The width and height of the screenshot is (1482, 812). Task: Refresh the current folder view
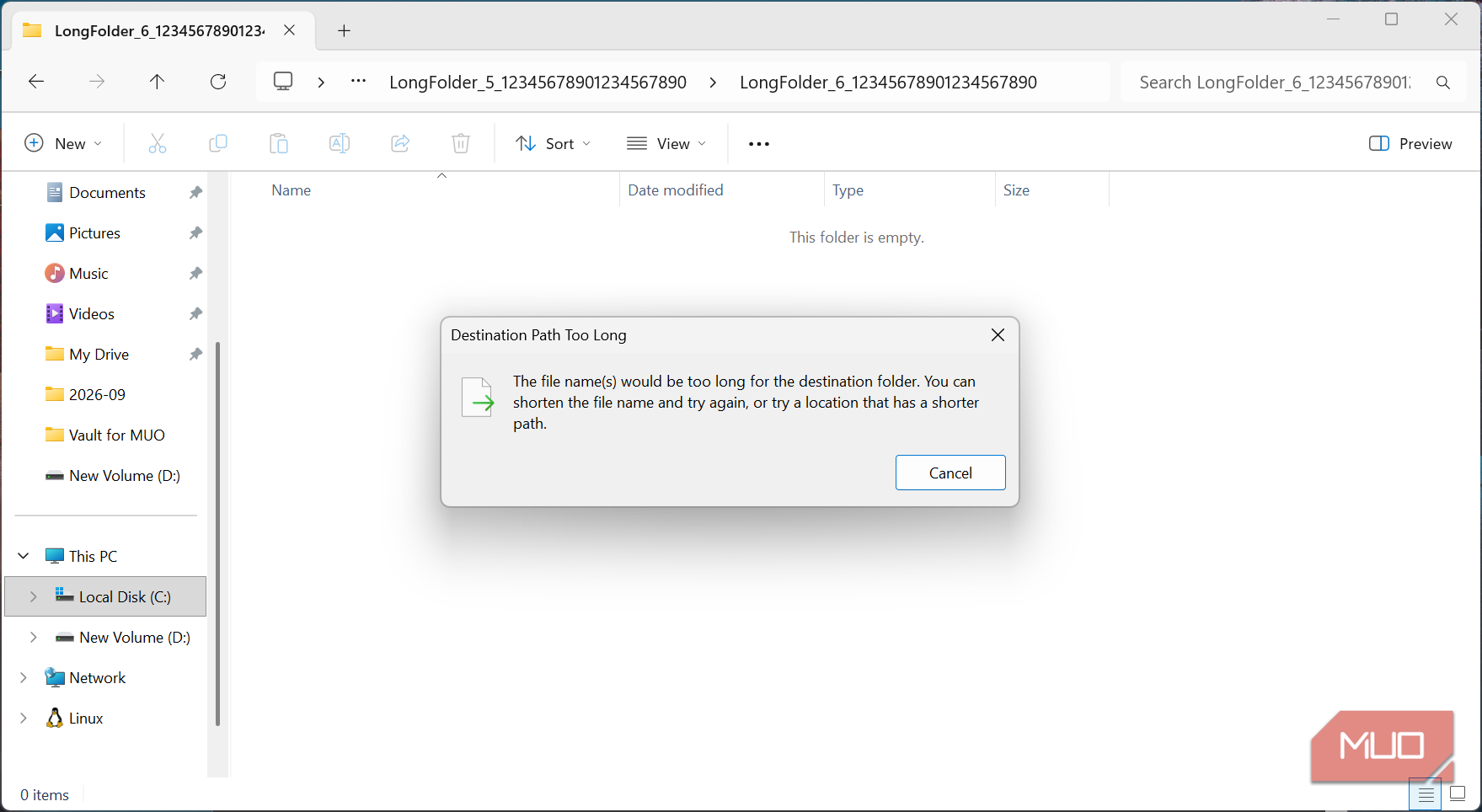point(218,82)
